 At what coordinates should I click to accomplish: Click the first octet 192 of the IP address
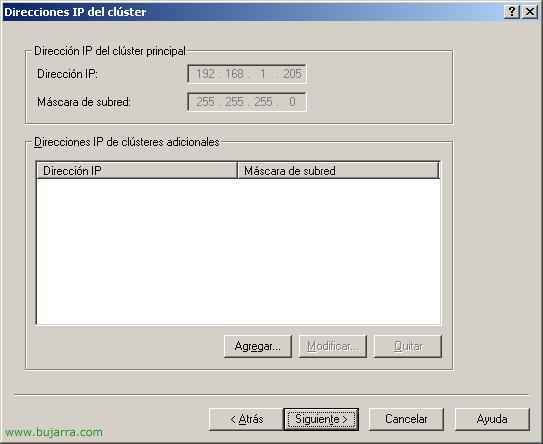(x=205, y=74)
